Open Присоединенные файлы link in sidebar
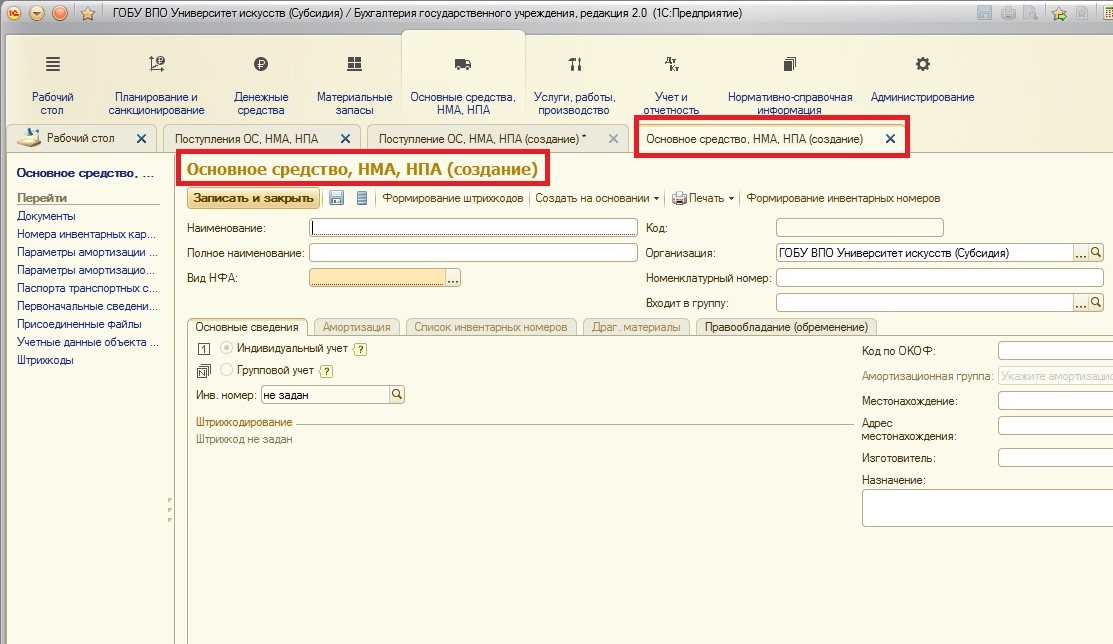This screenshot has height=644, width=1113. click(x=79, y=324)
